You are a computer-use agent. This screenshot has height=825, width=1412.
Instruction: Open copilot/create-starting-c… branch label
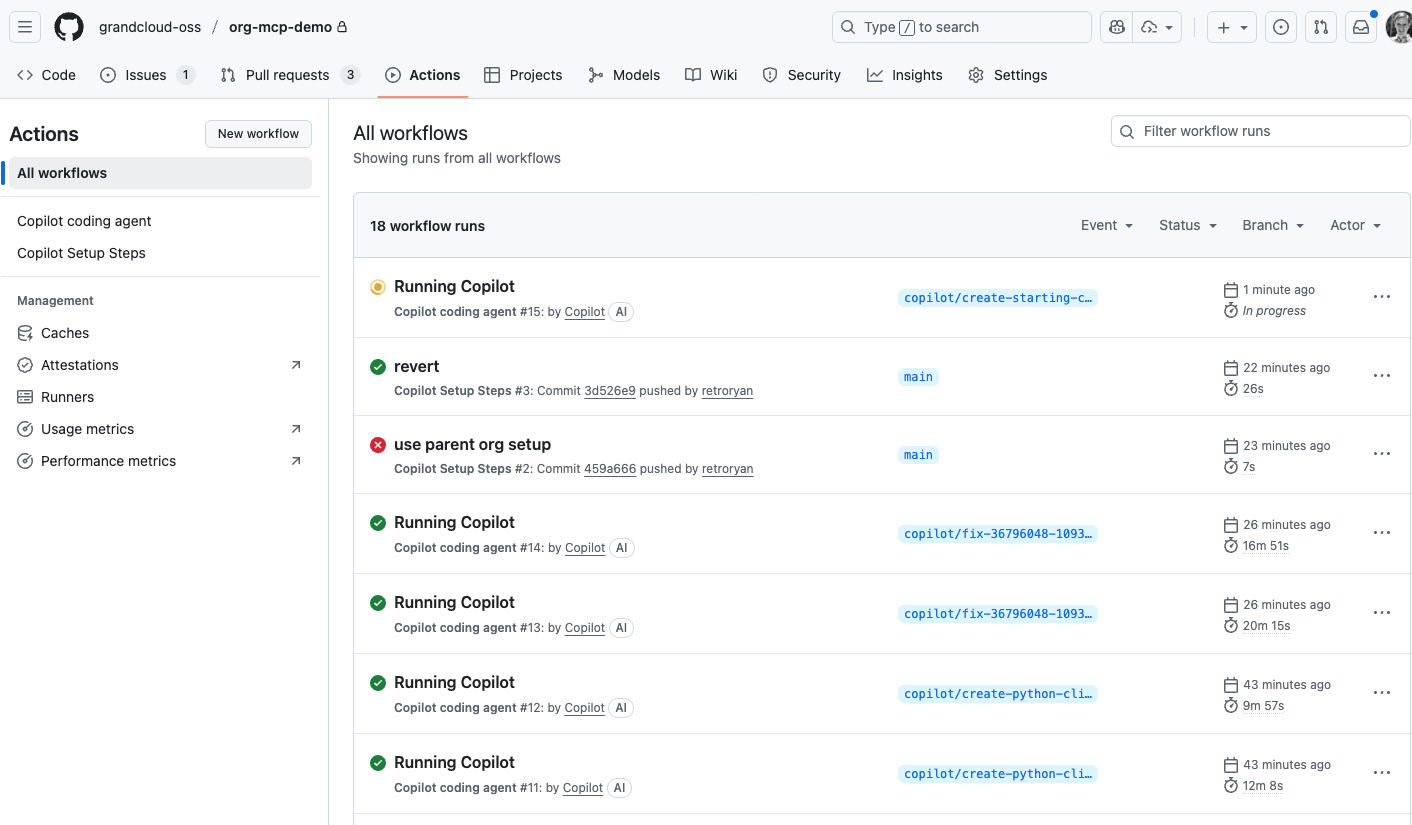[x=998, y=298]
